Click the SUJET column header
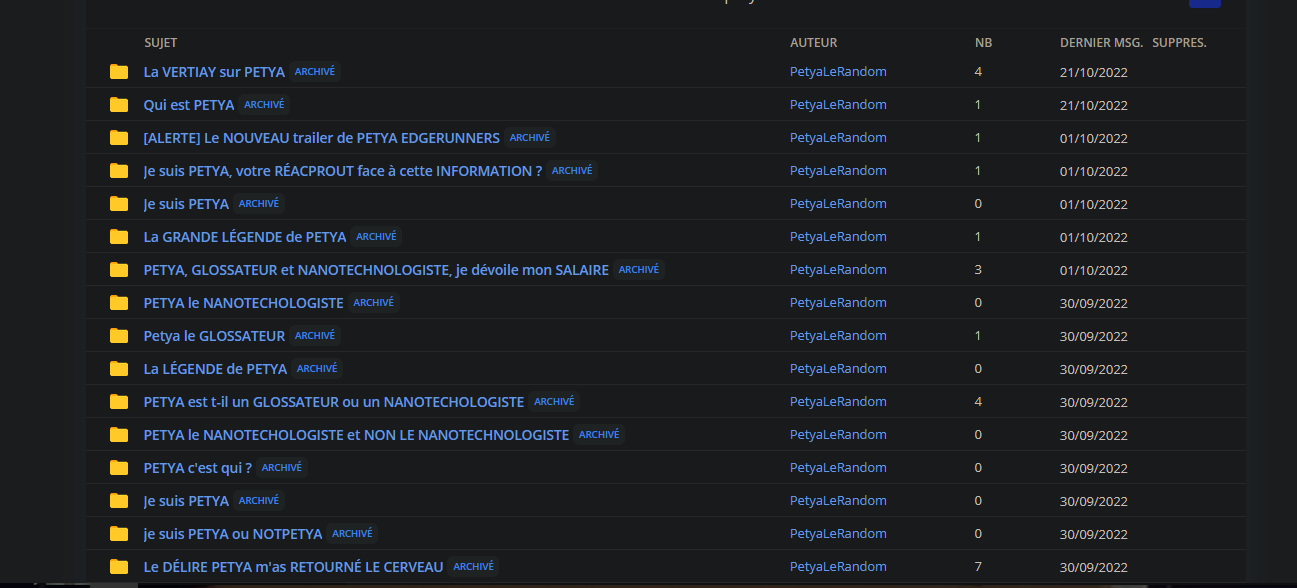Viewport: 1297px width, 588px height. (161, 43)
